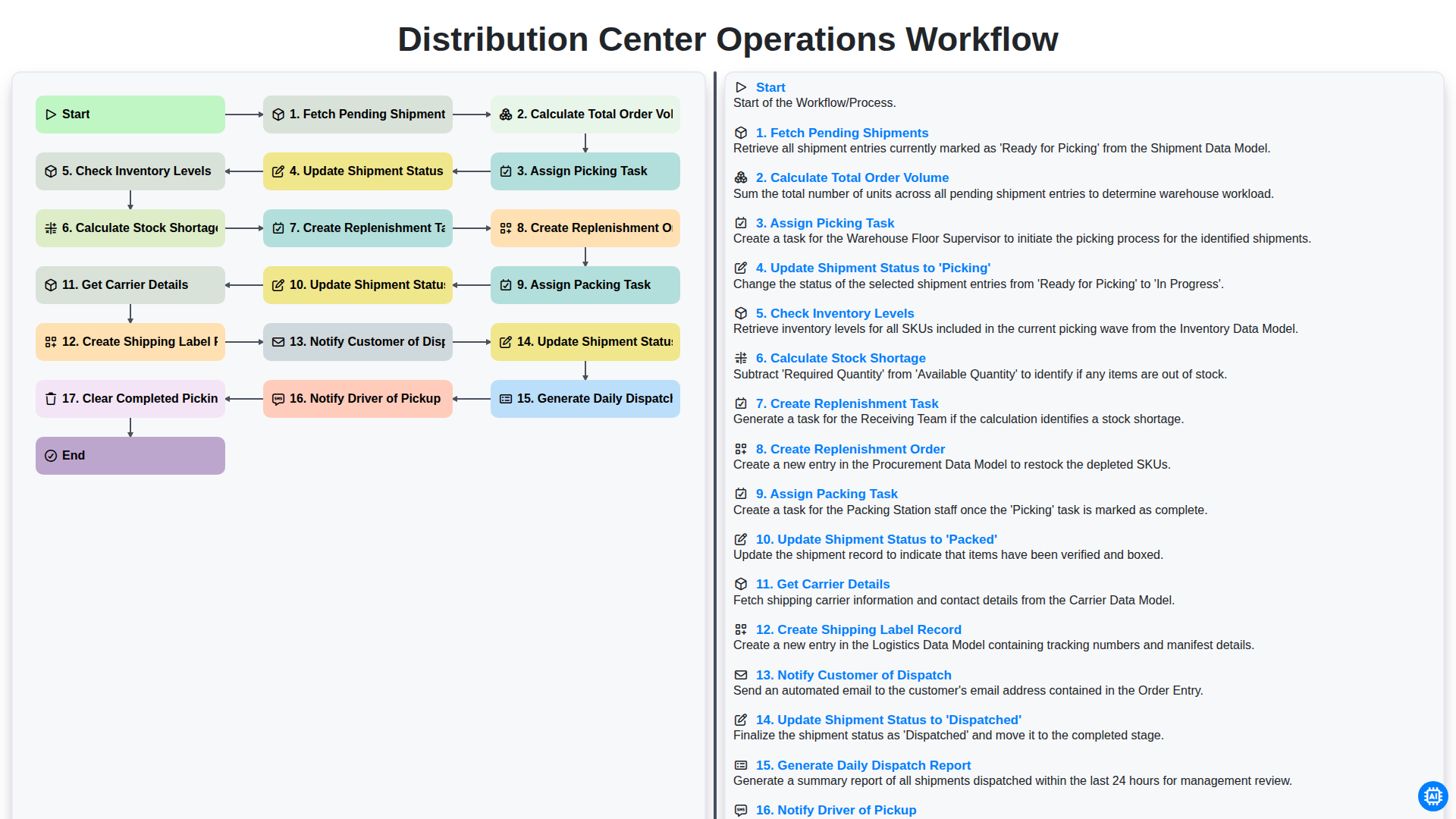This screenshot has width=1456, height=819.
Task: Click the grid icon beside Calculate Stock Shortage heading
Action: (741, 359)
